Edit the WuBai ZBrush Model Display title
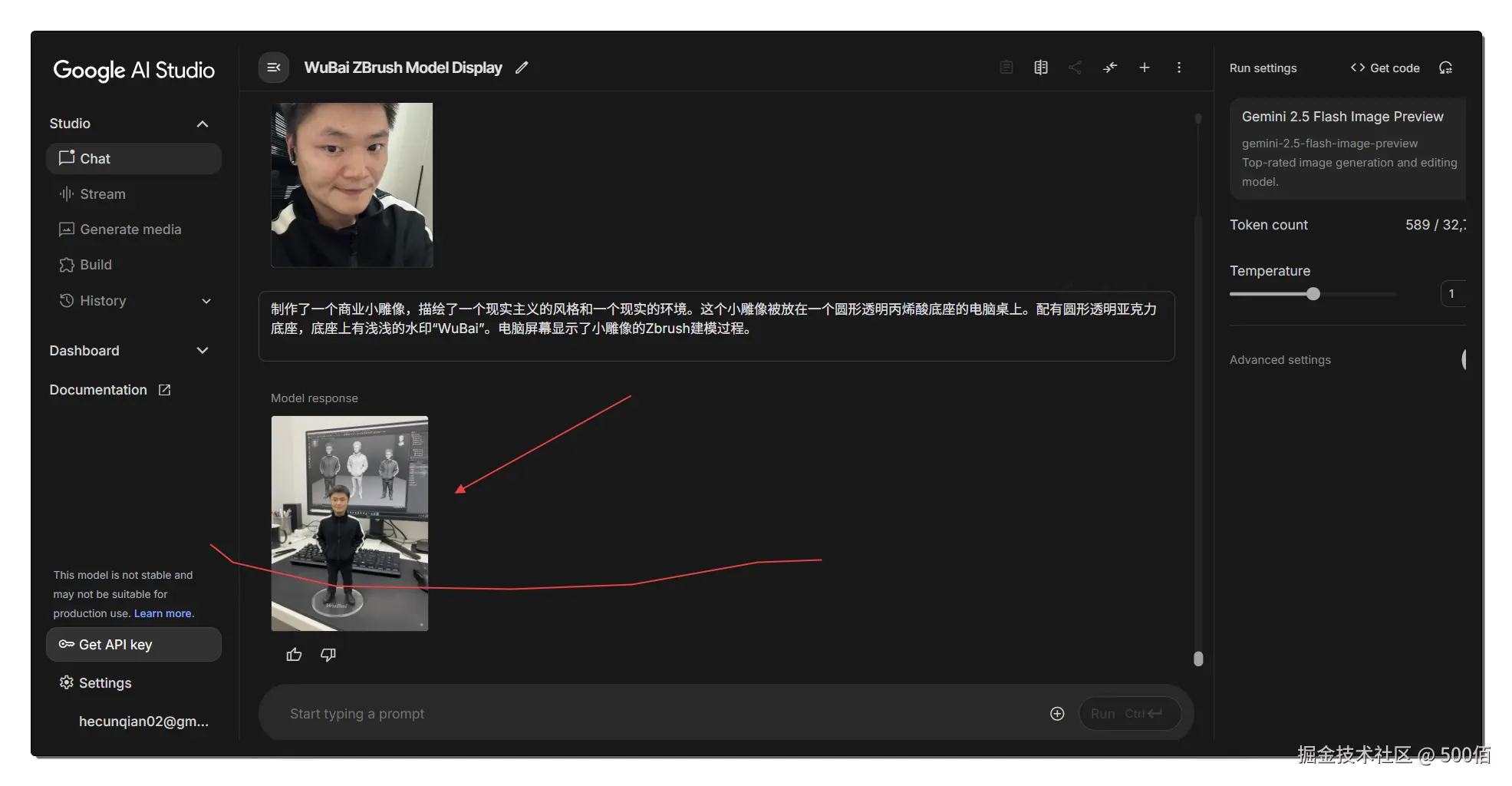Image resolution: width=1512 pixels, height=786 pixels. pos(522,68)
